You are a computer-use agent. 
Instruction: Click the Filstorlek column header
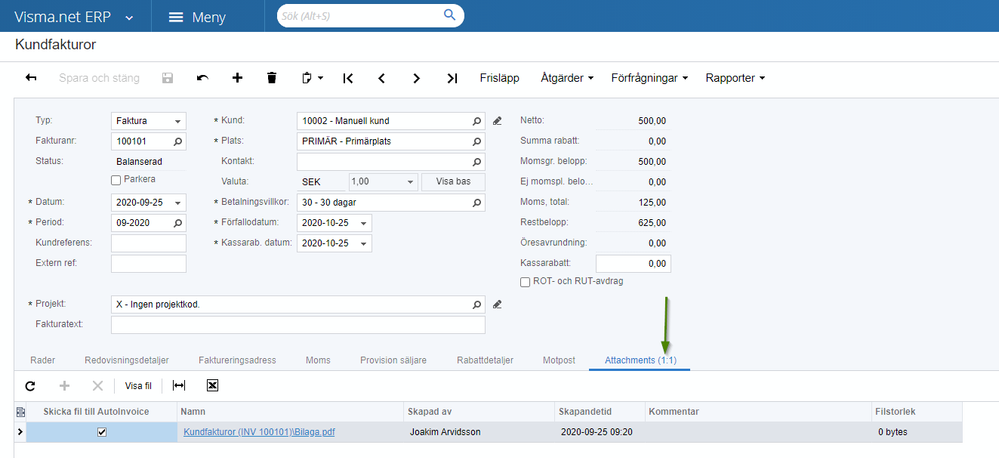[917, 412]
